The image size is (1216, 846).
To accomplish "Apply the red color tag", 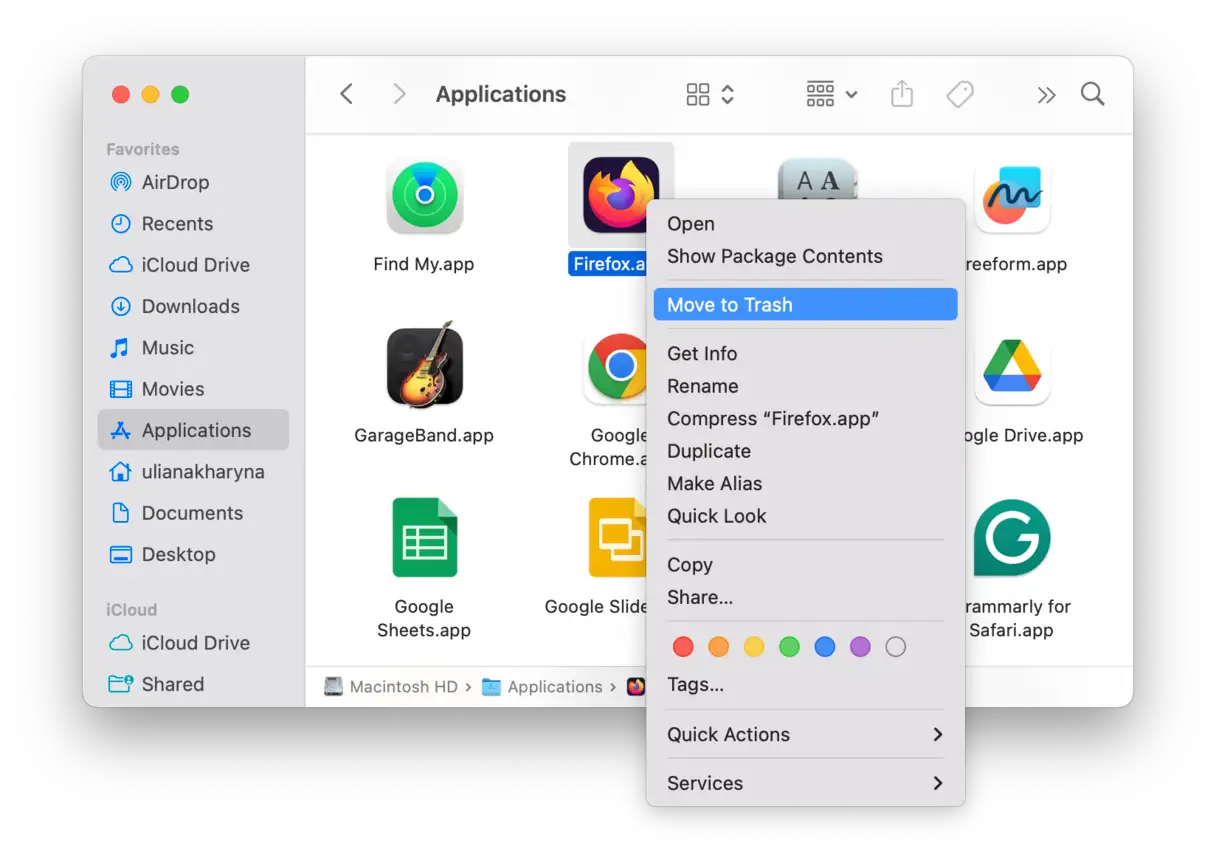I will pyautogui.click(x=683, y=647).
